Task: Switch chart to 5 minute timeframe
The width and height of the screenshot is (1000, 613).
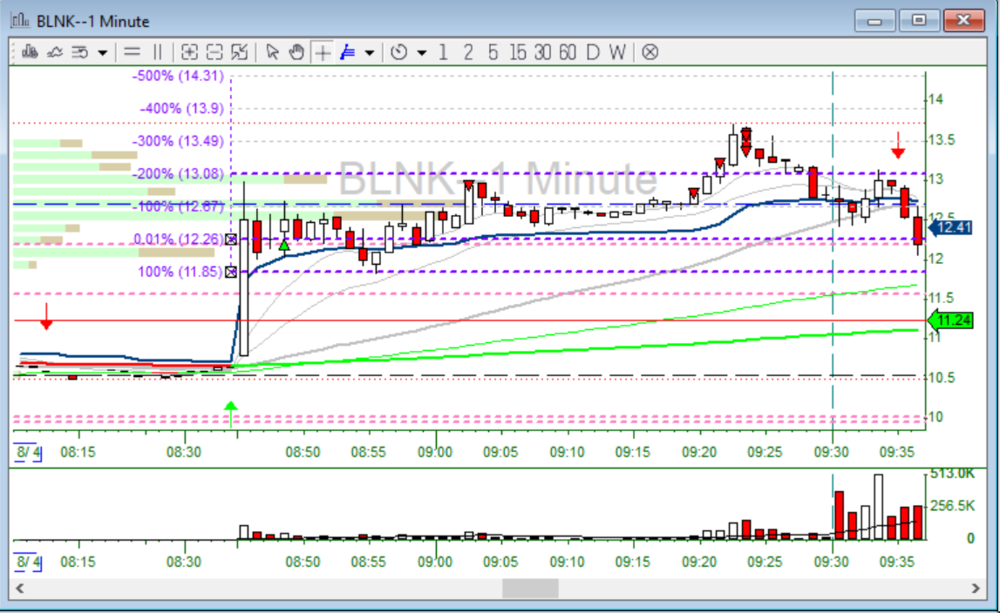Action: click(493, 52)
